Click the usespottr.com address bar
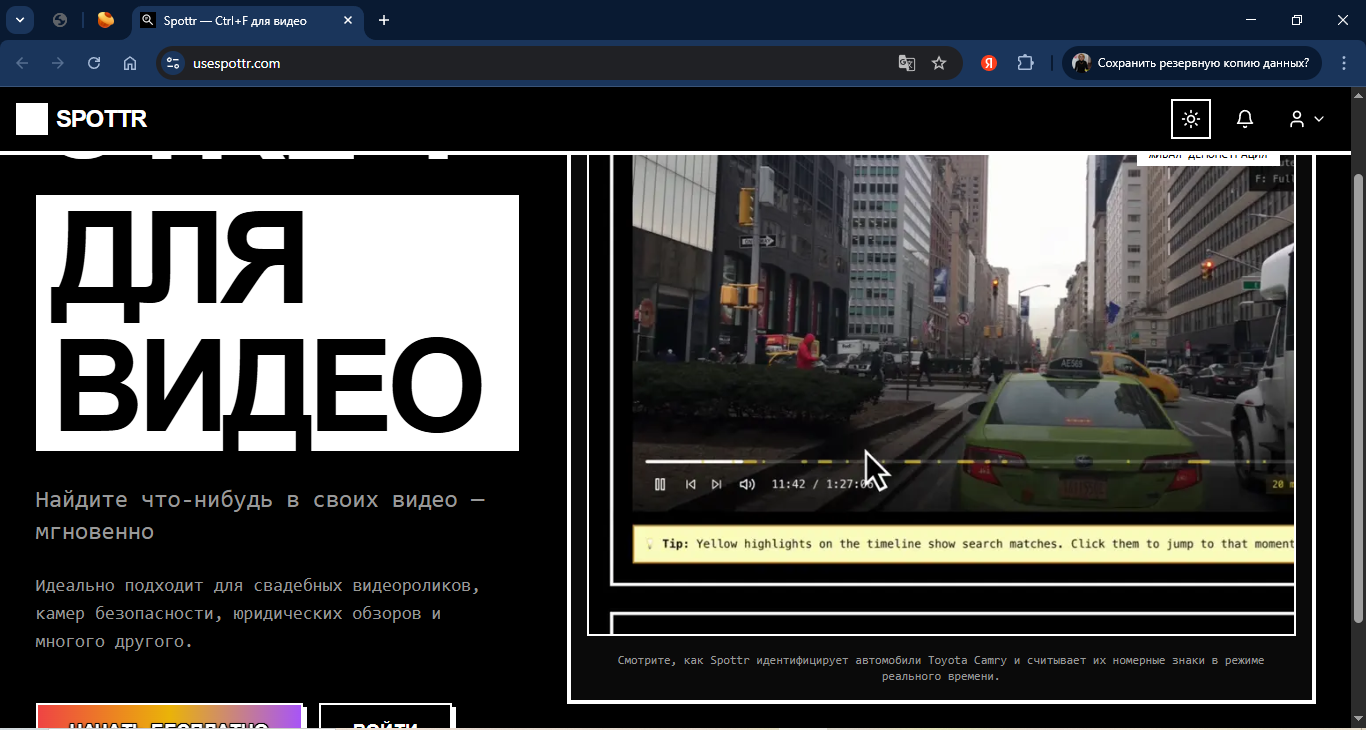The height and width of the screenshot is (730, 1366). [500, 63]
